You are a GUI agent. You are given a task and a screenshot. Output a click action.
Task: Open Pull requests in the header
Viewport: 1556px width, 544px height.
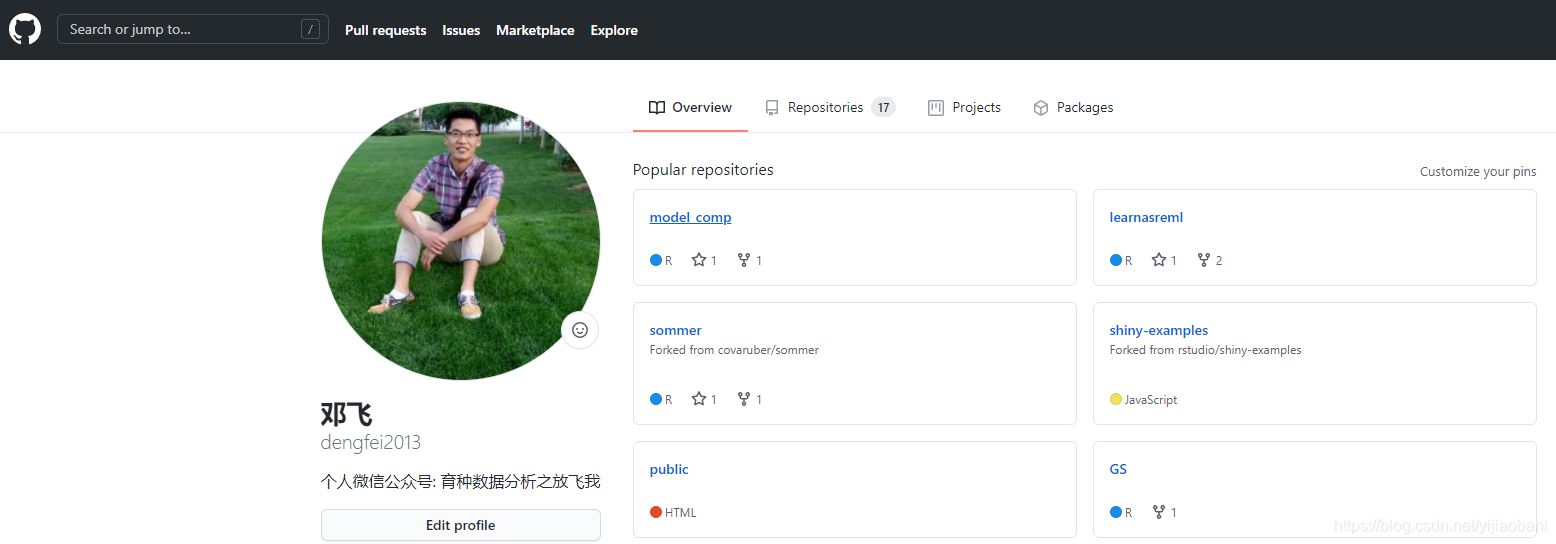386,30
